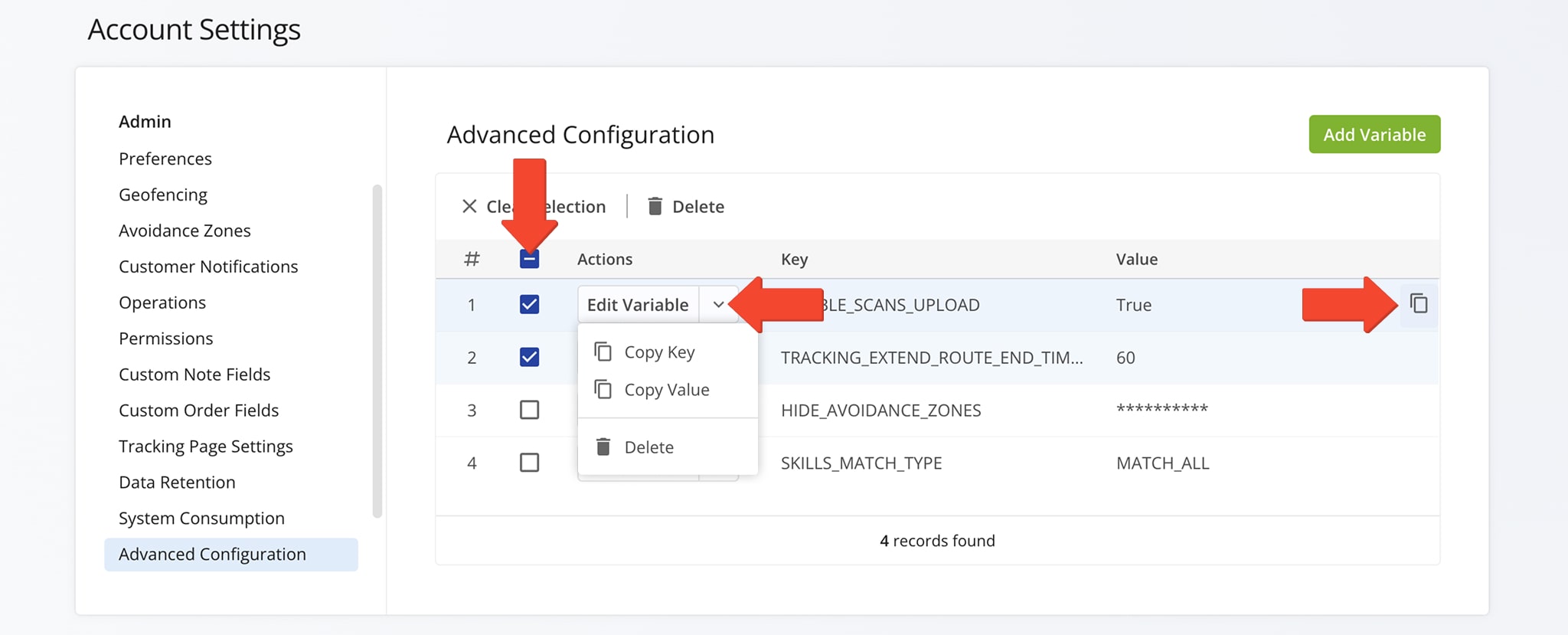Open Data Retention settings
The width and height of the screenshot is (1568, 635).
(x=177, y=483)
